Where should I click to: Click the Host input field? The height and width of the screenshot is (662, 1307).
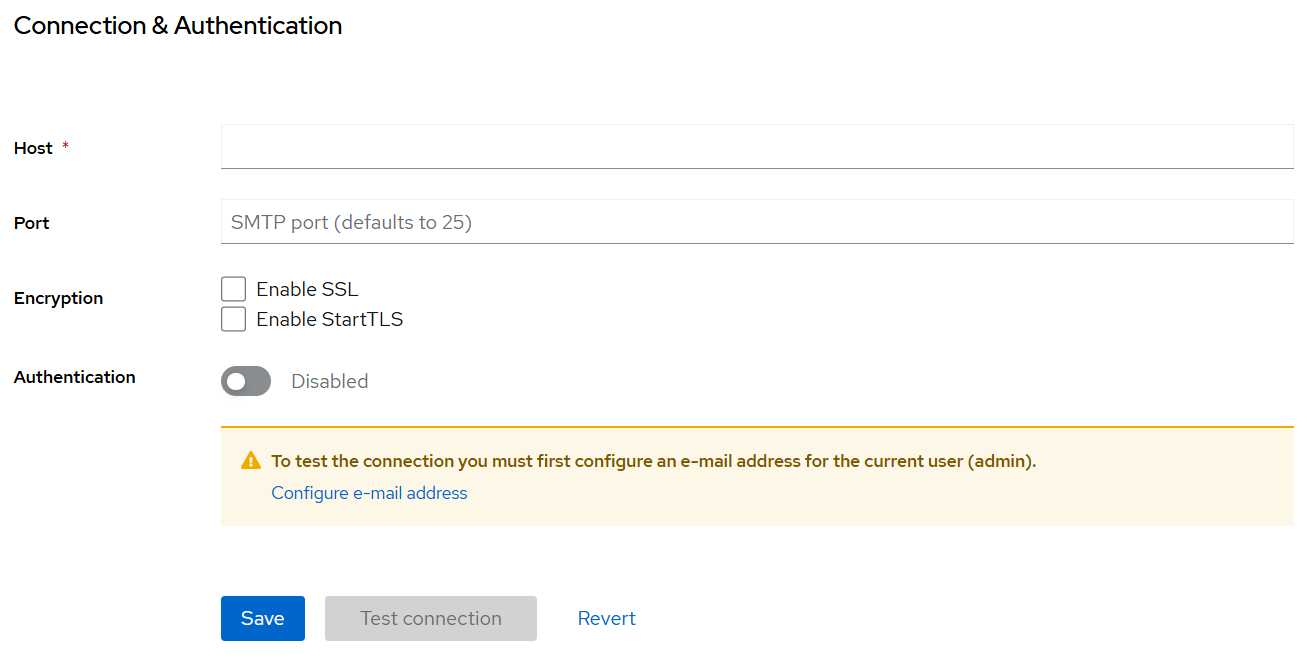757,146
